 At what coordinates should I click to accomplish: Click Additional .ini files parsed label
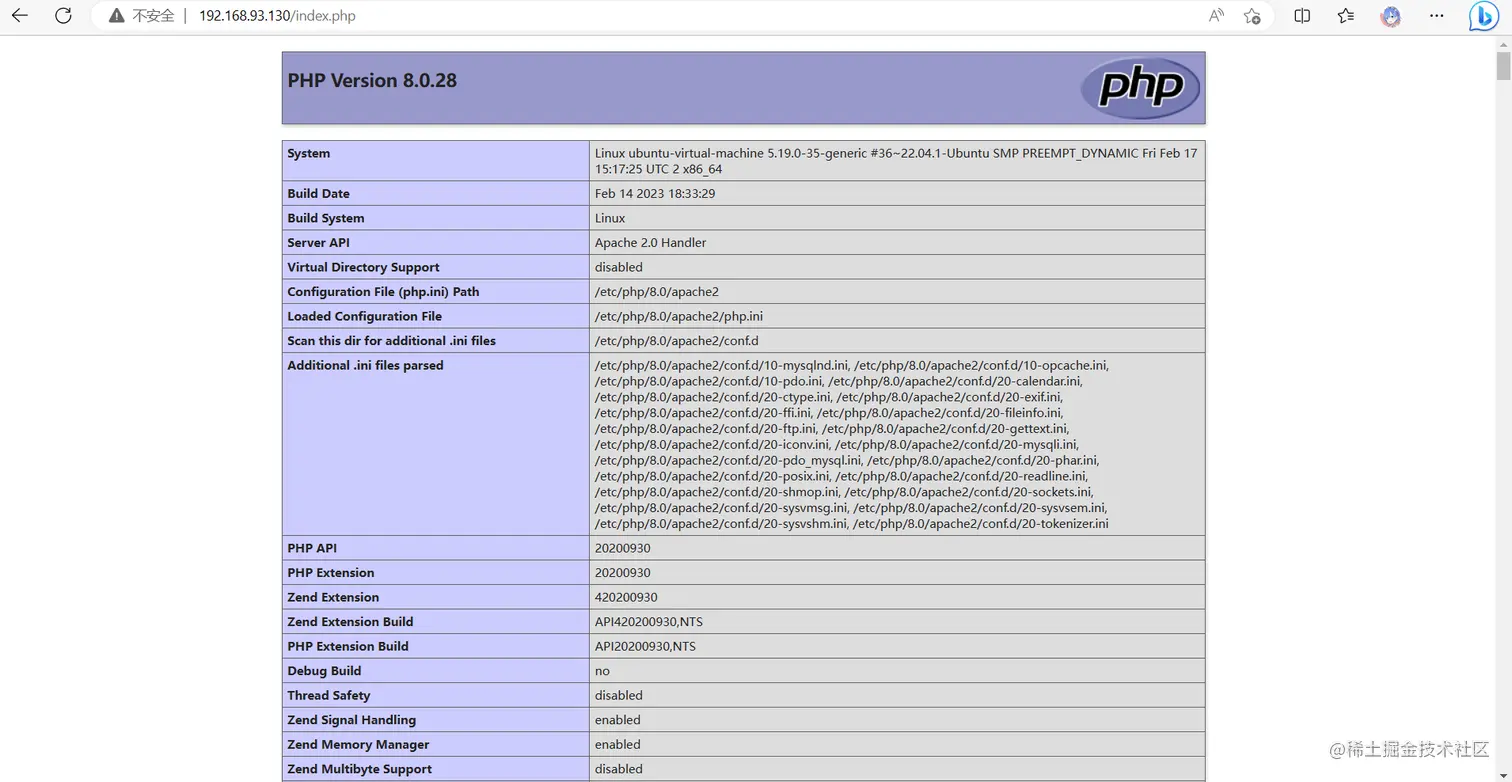click(365, 365)
